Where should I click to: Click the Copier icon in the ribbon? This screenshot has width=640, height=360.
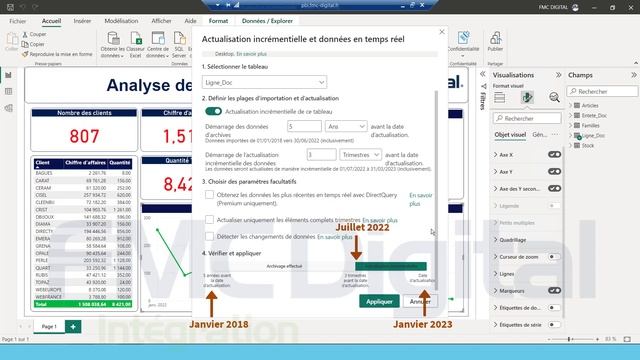click(25, 44)
